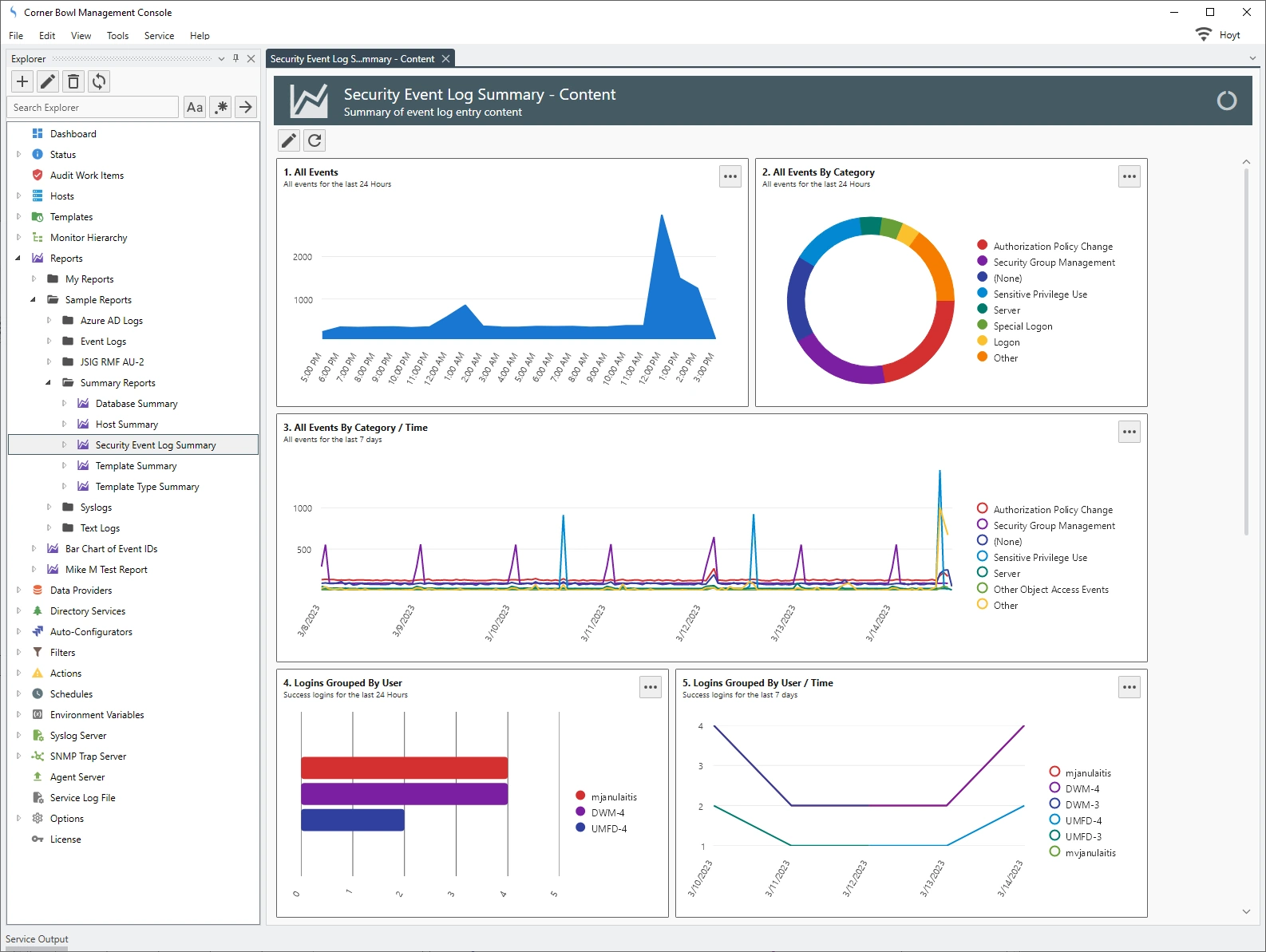Screen dimensions: 1266x952
Task: Collapse the Summary Reports folder
Action: [49, 383]
